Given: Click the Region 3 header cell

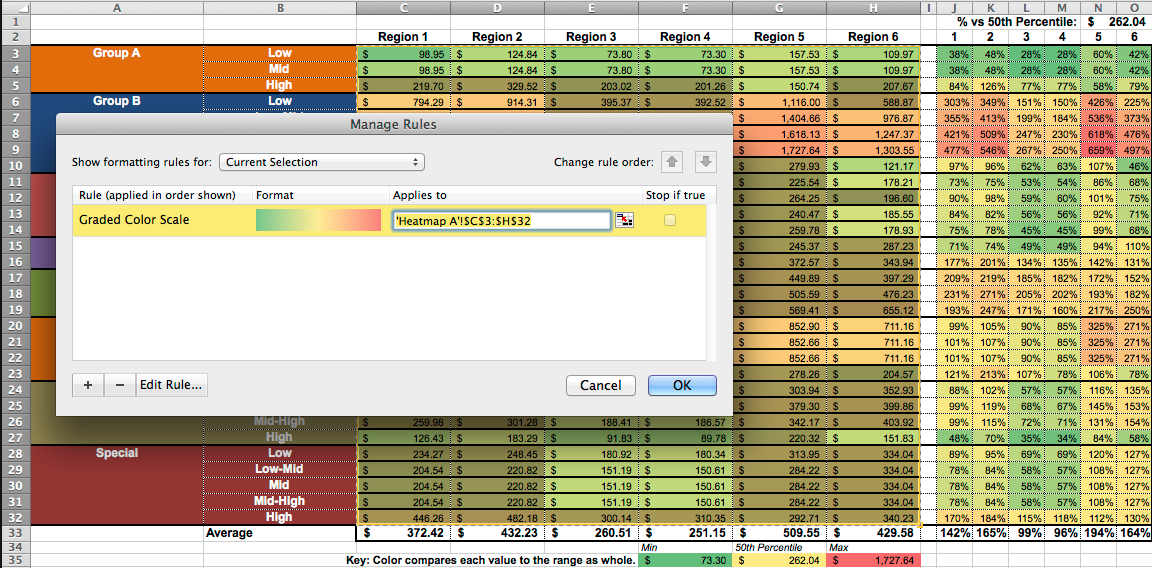Looking at the screenshot, I should [x=592, y=37].
